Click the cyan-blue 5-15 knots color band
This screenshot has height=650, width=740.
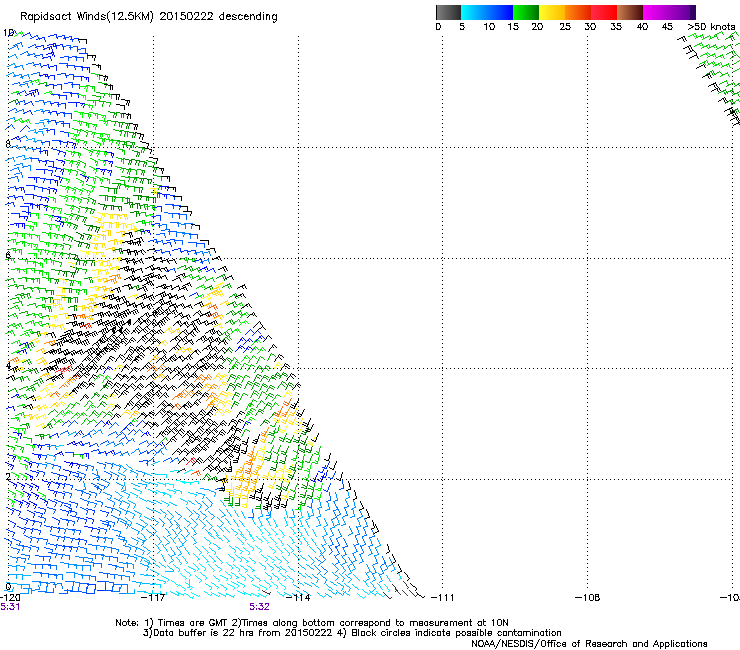(487, 12)
